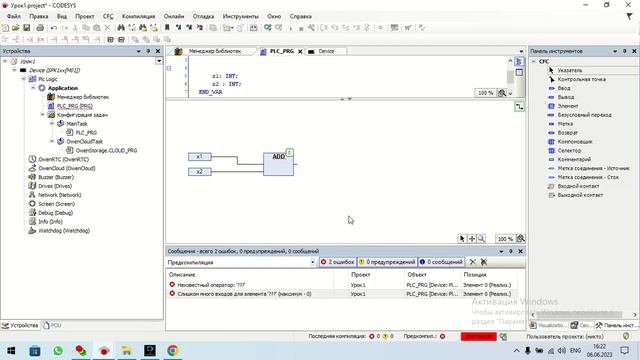Select the x1 input box in the diagram
Viewport: 640px width, 360px height.
pos(200,157)
